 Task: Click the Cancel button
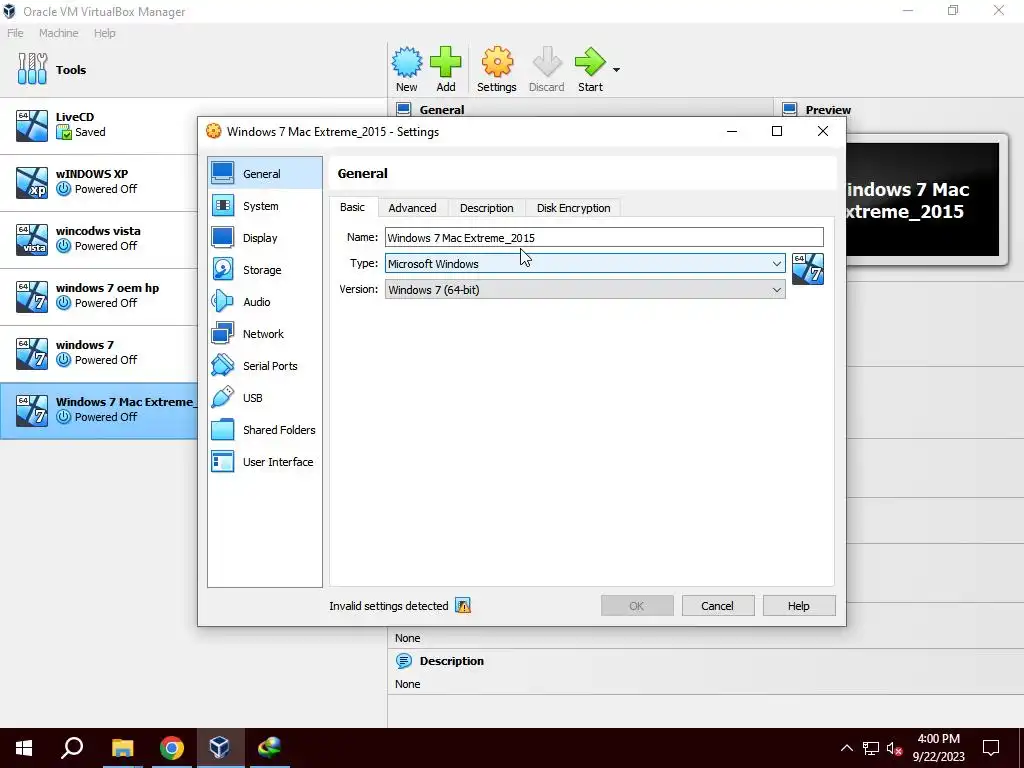718,605
